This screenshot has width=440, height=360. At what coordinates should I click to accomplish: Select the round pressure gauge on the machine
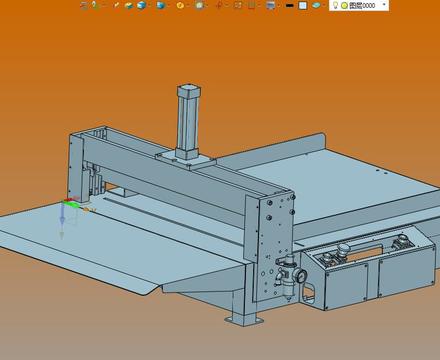pos(300,276)
